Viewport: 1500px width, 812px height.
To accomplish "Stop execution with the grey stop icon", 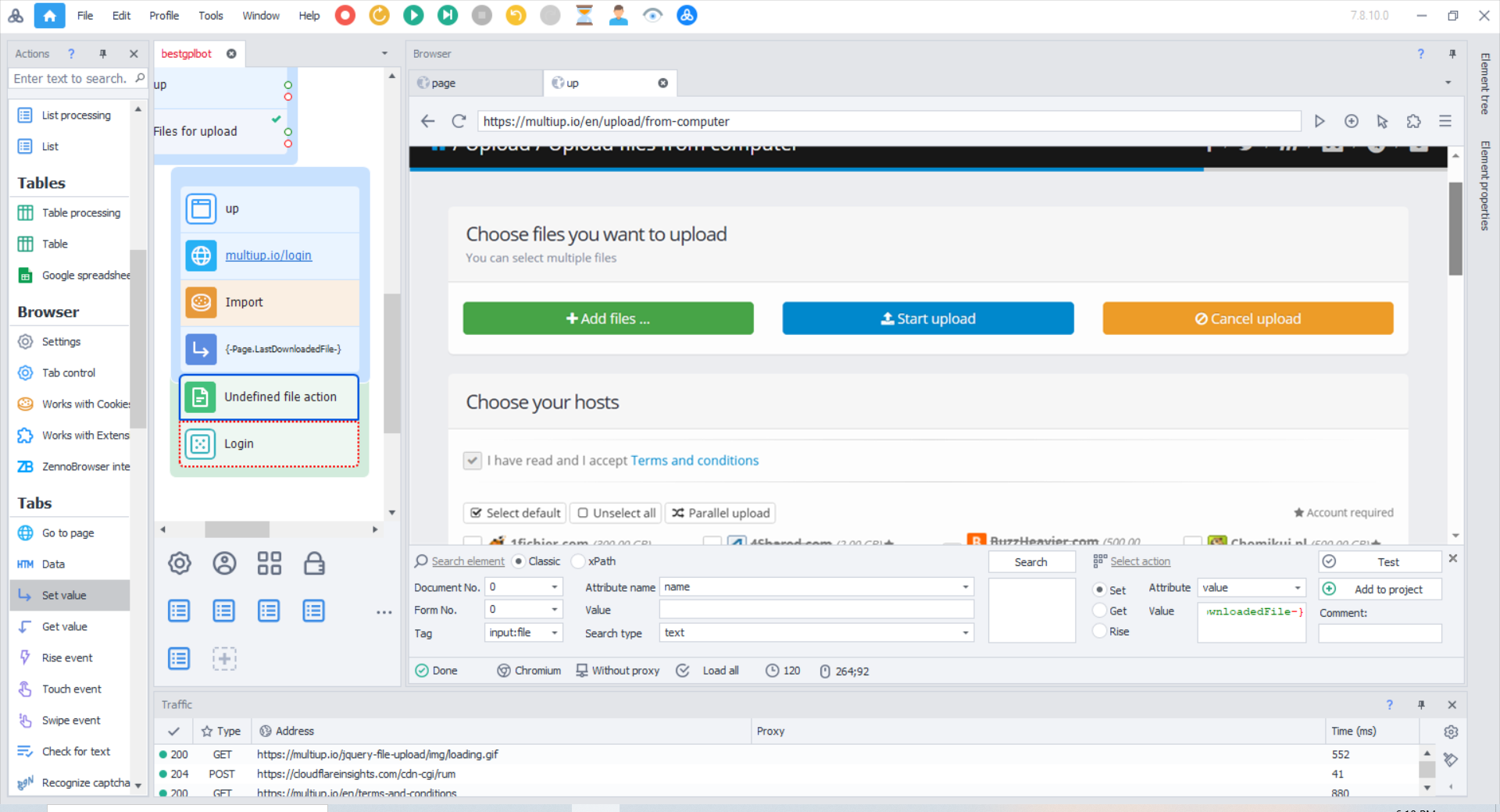I will click(482, 16).
